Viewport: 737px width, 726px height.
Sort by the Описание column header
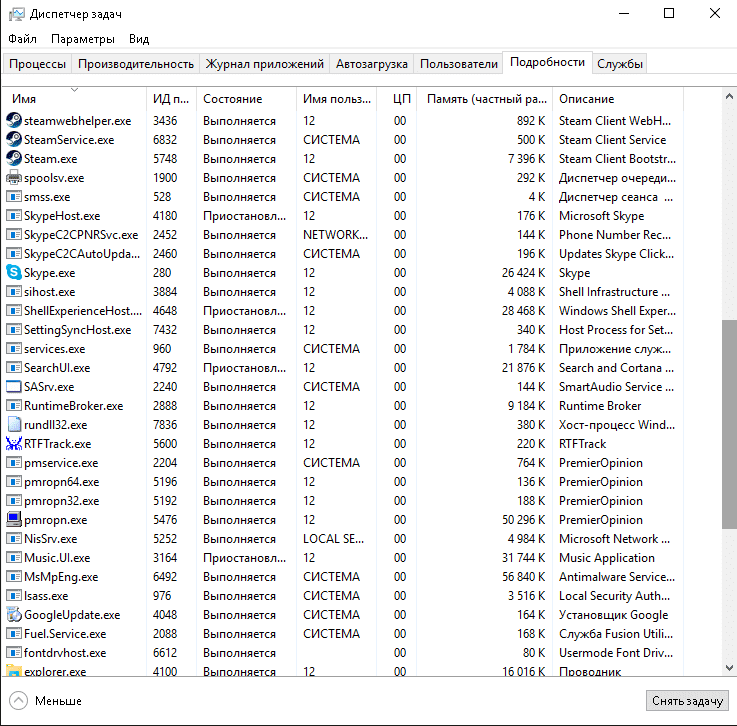click(618, 99)
